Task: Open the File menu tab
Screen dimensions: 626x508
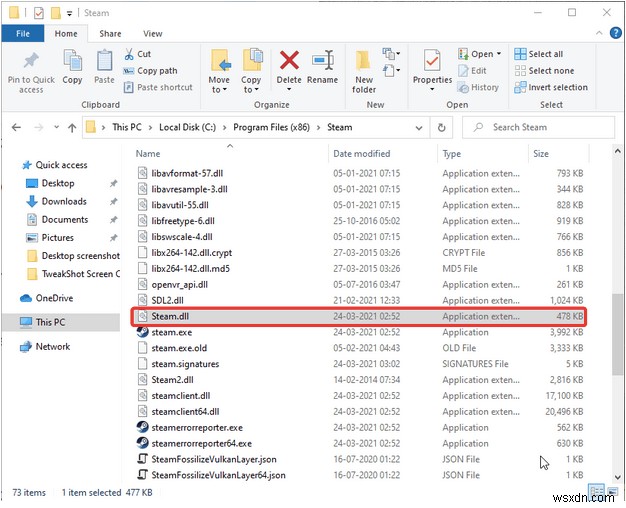Action: coord(23,34)
